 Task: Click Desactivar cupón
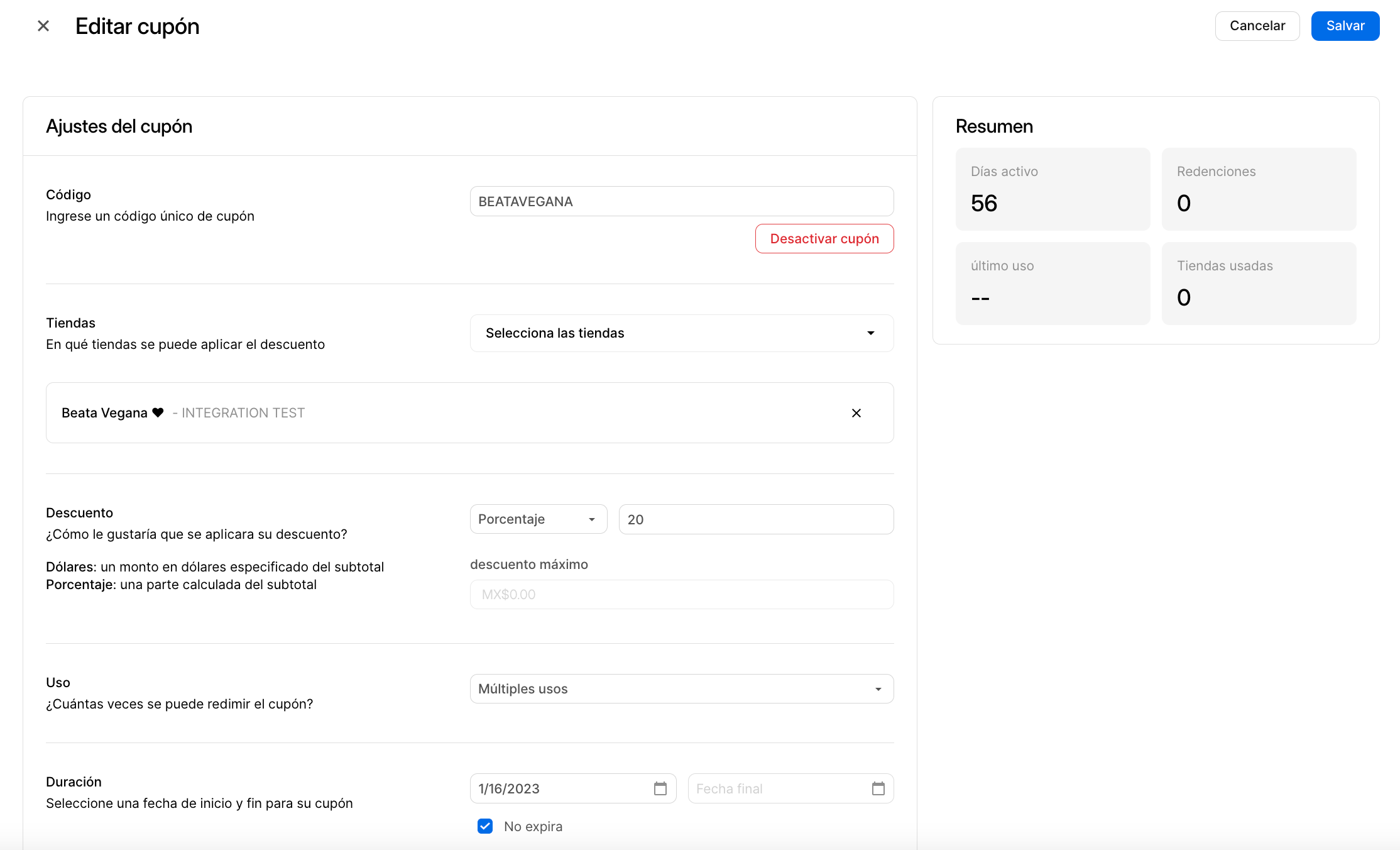pos(824,238)
